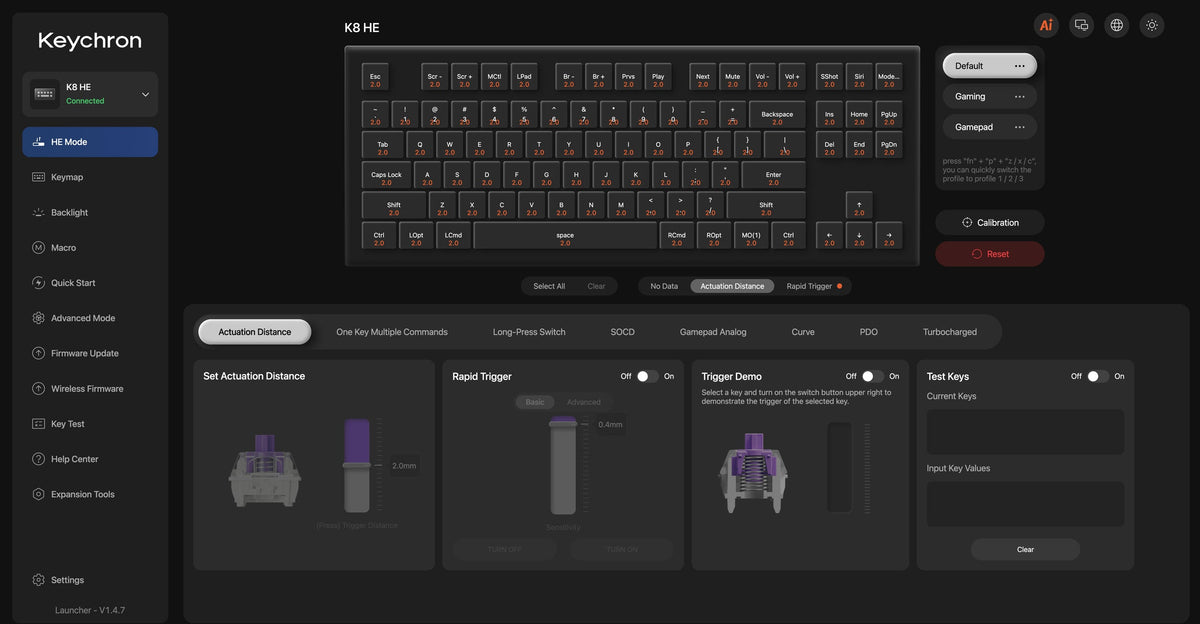Screen dimensions: 1200x624
Task: Click the Calibration button
Action: coord(990,223)
